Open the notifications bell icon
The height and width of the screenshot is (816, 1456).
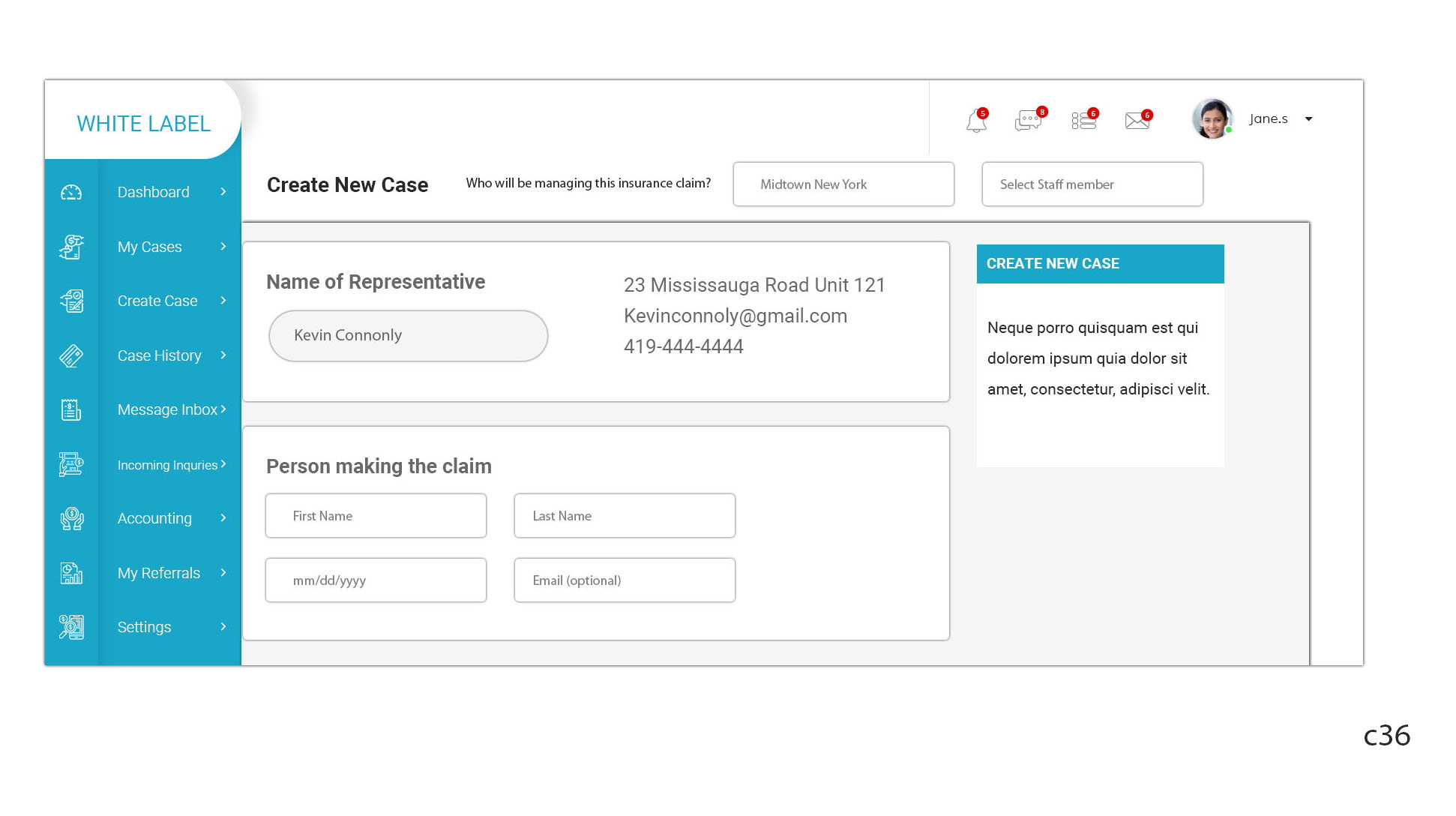[x=976, y=120]
